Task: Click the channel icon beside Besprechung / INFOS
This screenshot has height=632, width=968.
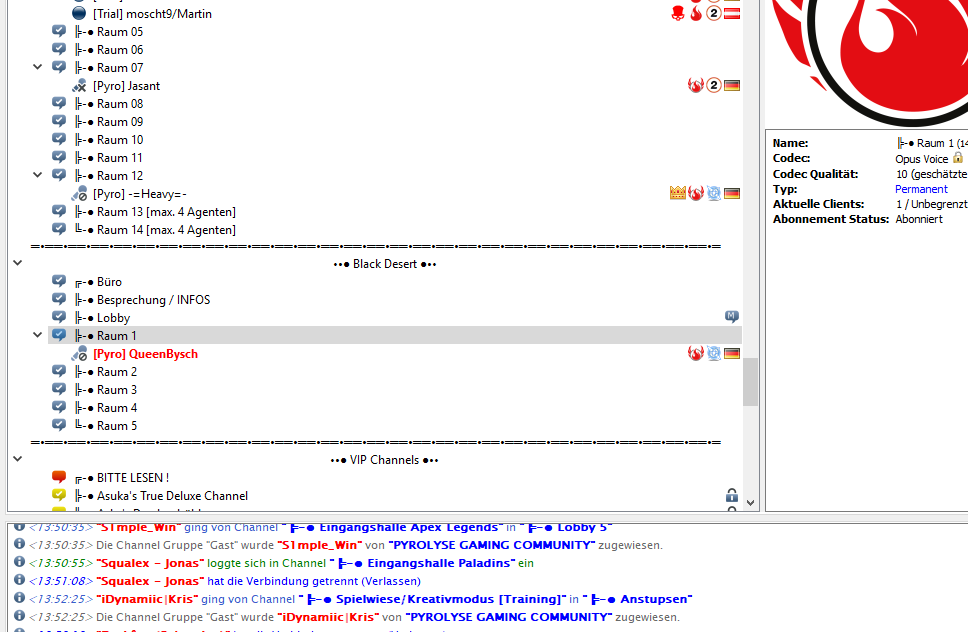Action: click(x=59, y=299)
